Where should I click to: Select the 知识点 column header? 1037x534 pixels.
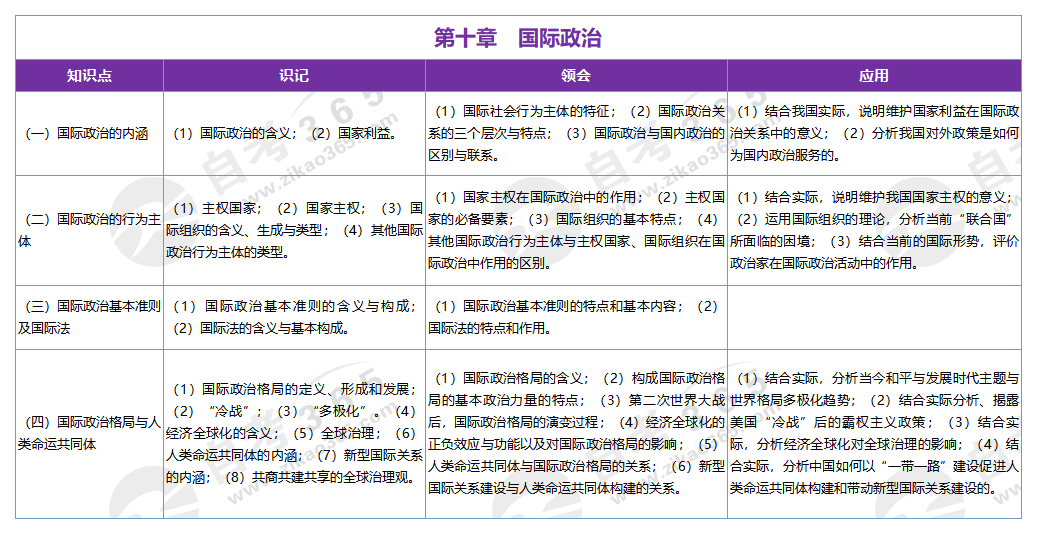(x=89, y=76)
